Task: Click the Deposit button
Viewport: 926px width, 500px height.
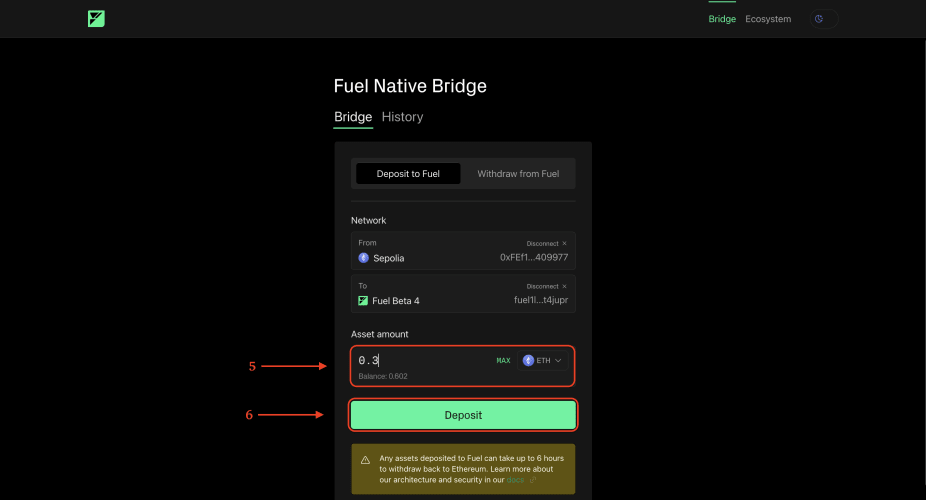Action: click(x=463, y=415)
